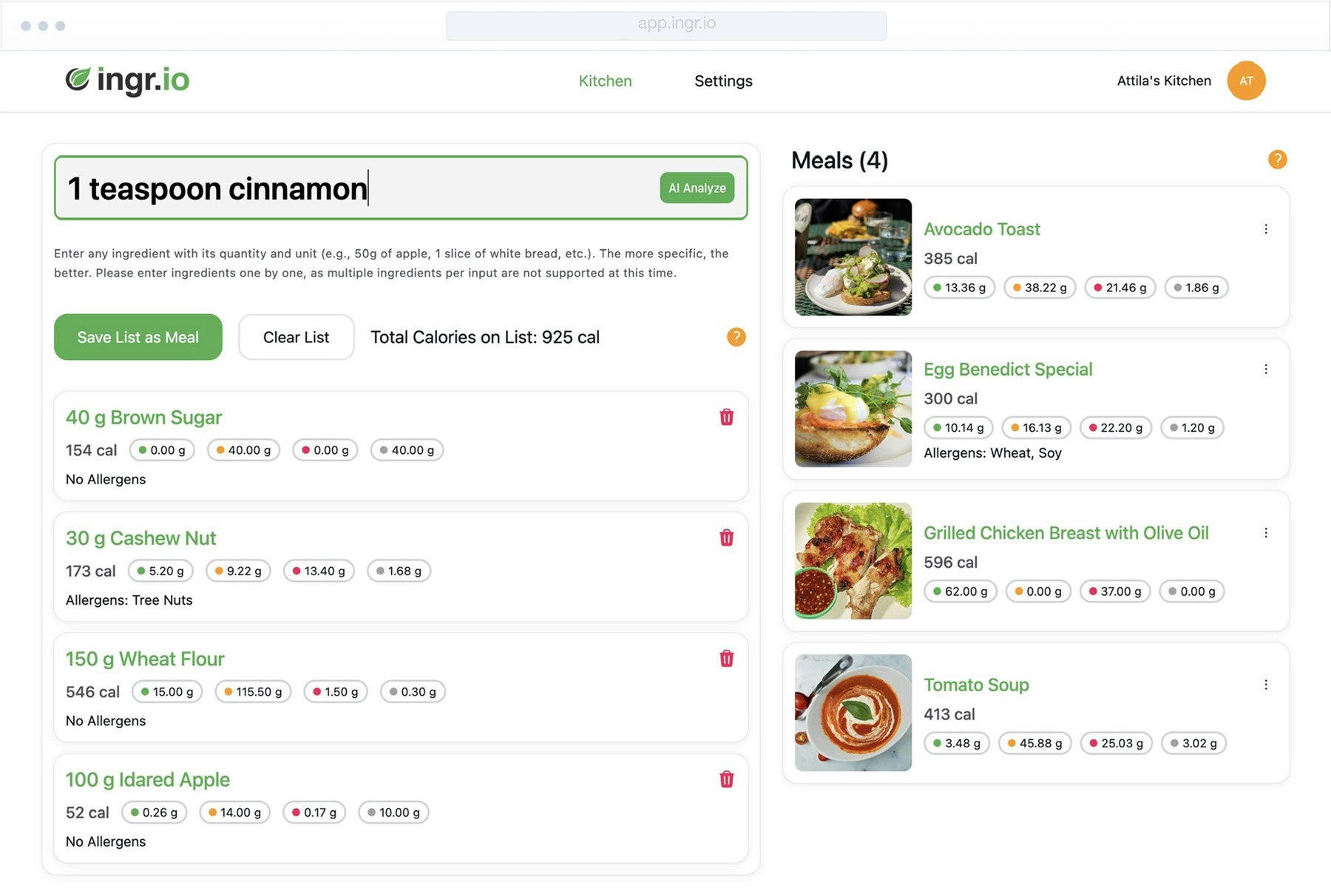Open the Attila's Kitchen avatar
The width and height of the screenshot is (1331, 896).
[1246, 81]
